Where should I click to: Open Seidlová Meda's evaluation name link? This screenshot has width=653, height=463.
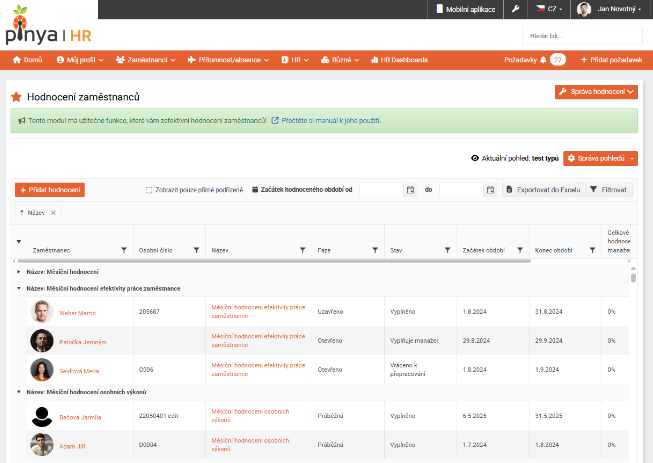click(x=258, y=370)
